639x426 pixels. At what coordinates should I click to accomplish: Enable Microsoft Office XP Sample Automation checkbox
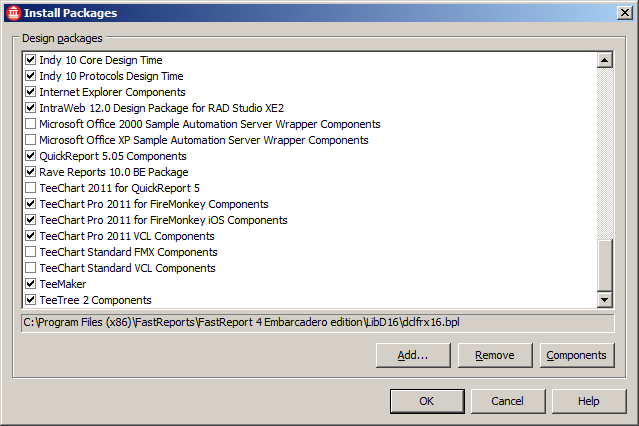point(31,140)
